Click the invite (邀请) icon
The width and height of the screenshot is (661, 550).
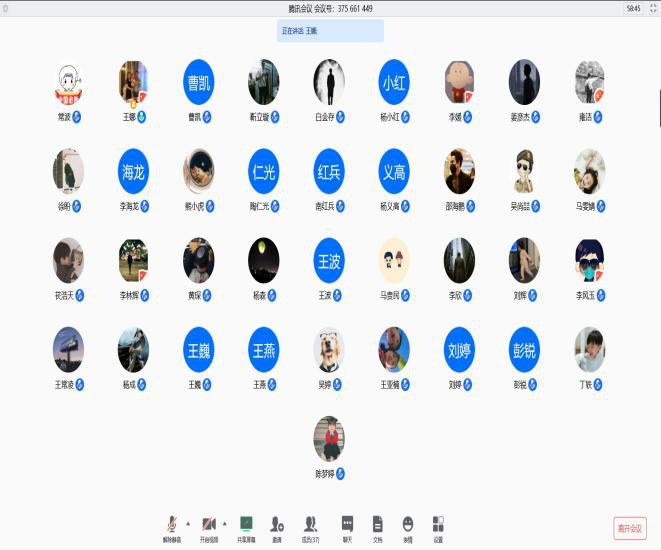click(276, 526)
